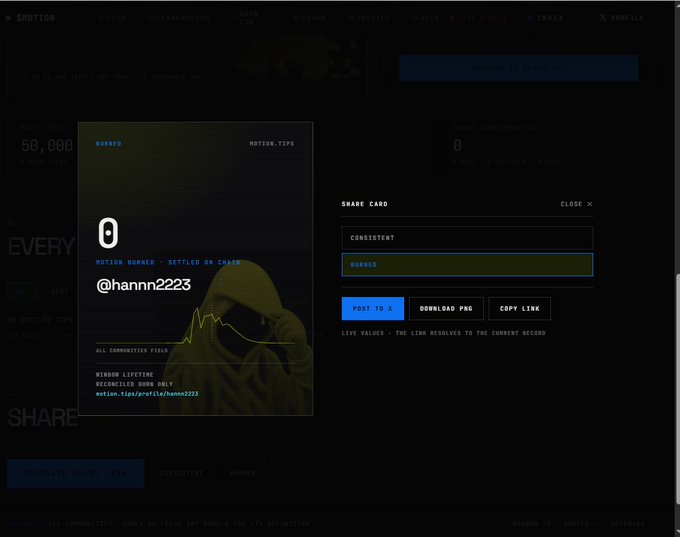Click the @hannn2223 handle on the card
Screen dimensions: 680x537
pyautogui.click(x=144, y=285)
